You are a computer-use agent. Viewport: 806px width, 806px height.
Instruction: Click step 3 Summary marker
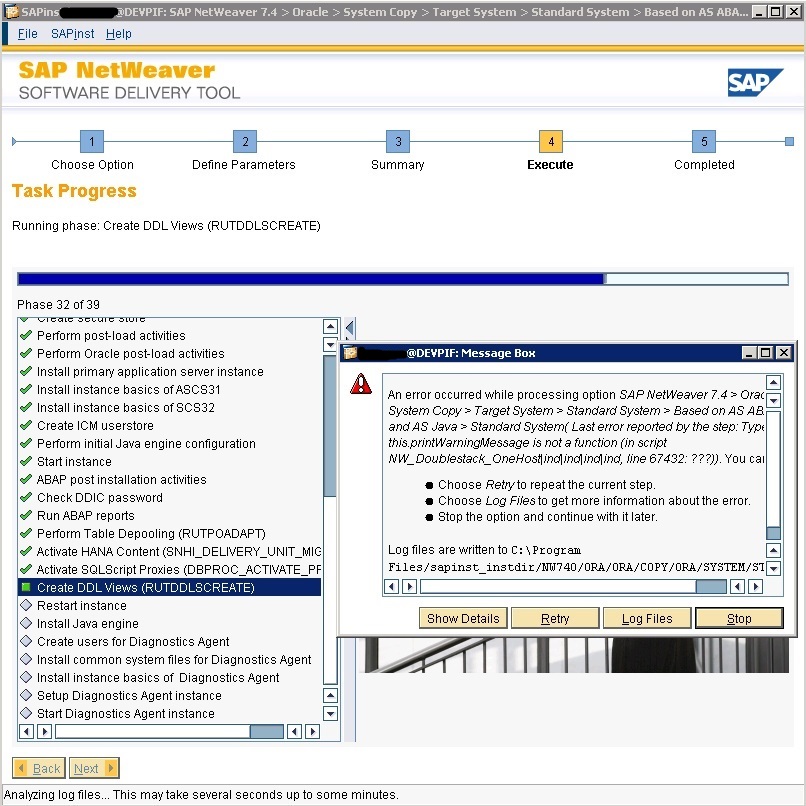coord(398,141)
